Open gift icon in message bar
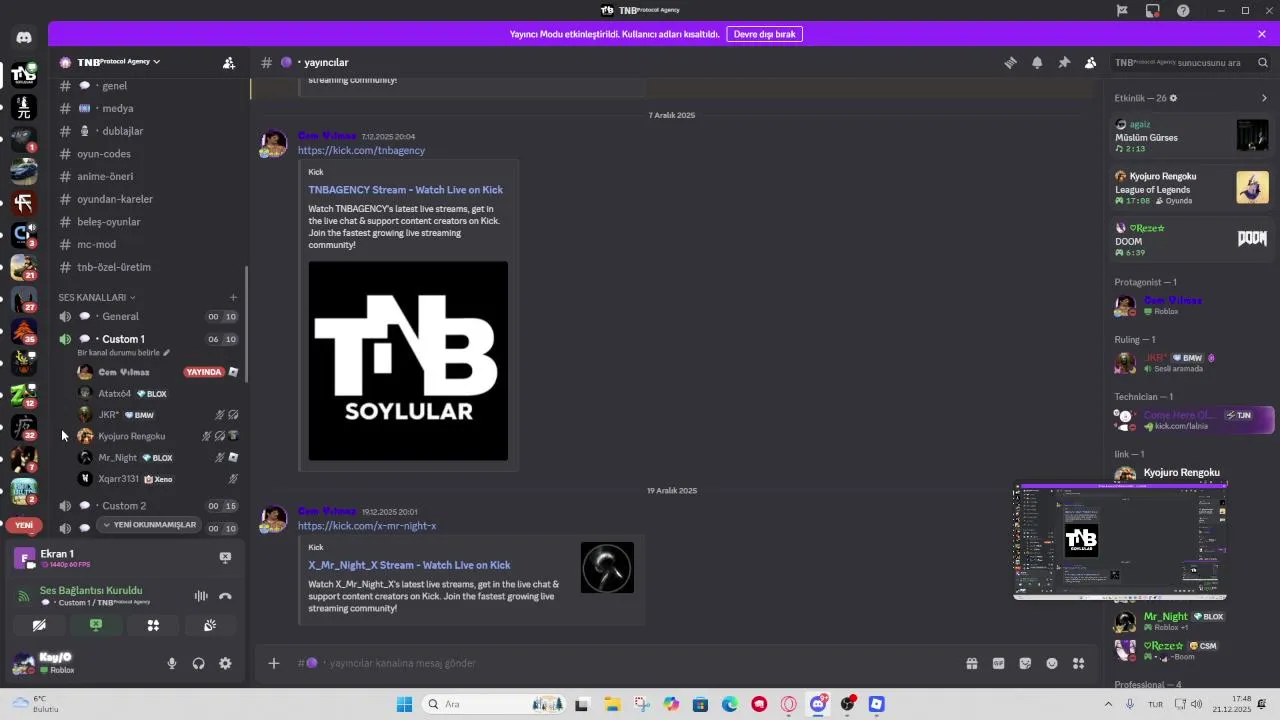This screenshot has width=1280, height=720. 971,663
